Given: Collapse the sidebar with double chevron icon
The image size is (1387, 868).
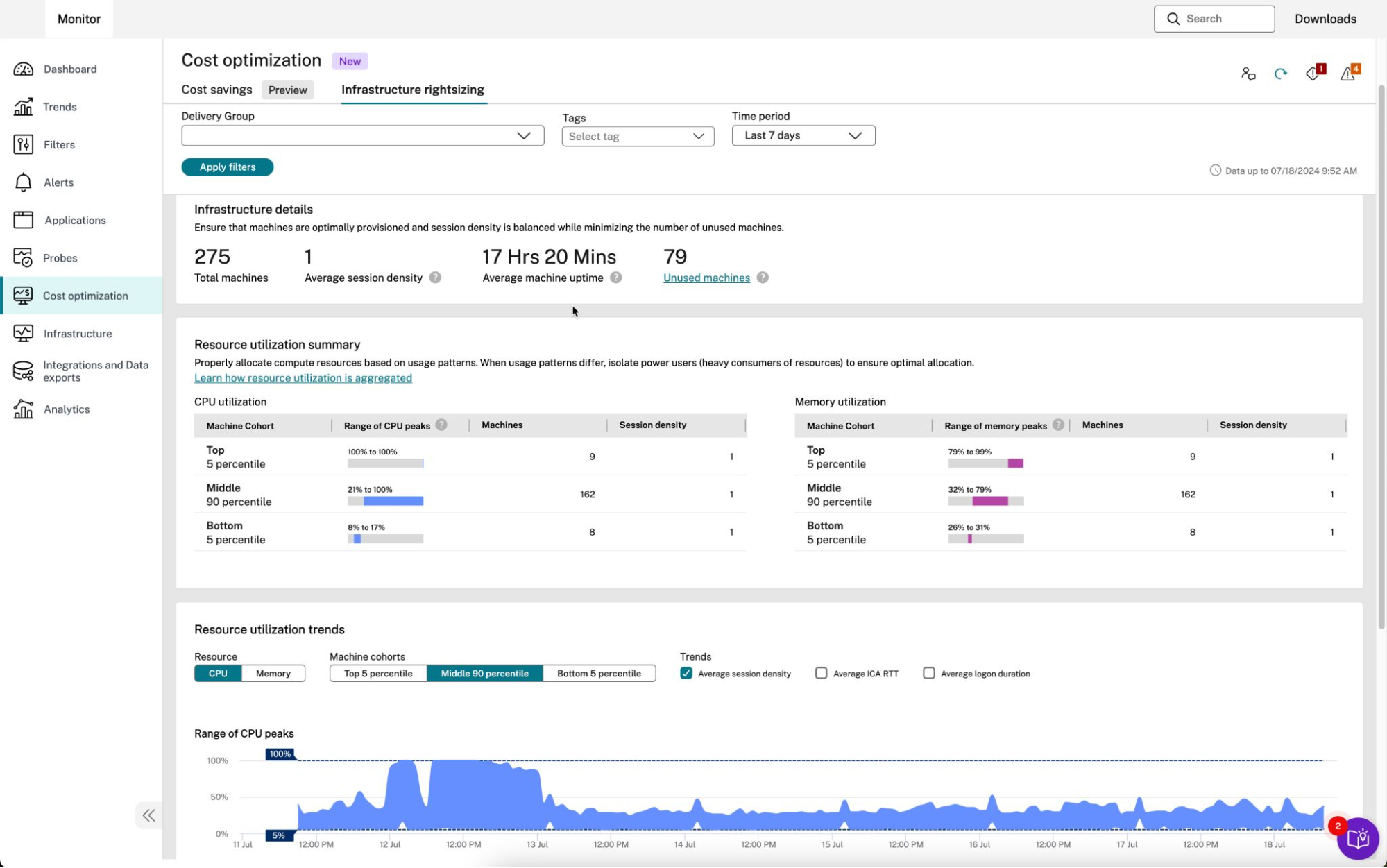Looking at the screenshot, I should pos(148,815).
